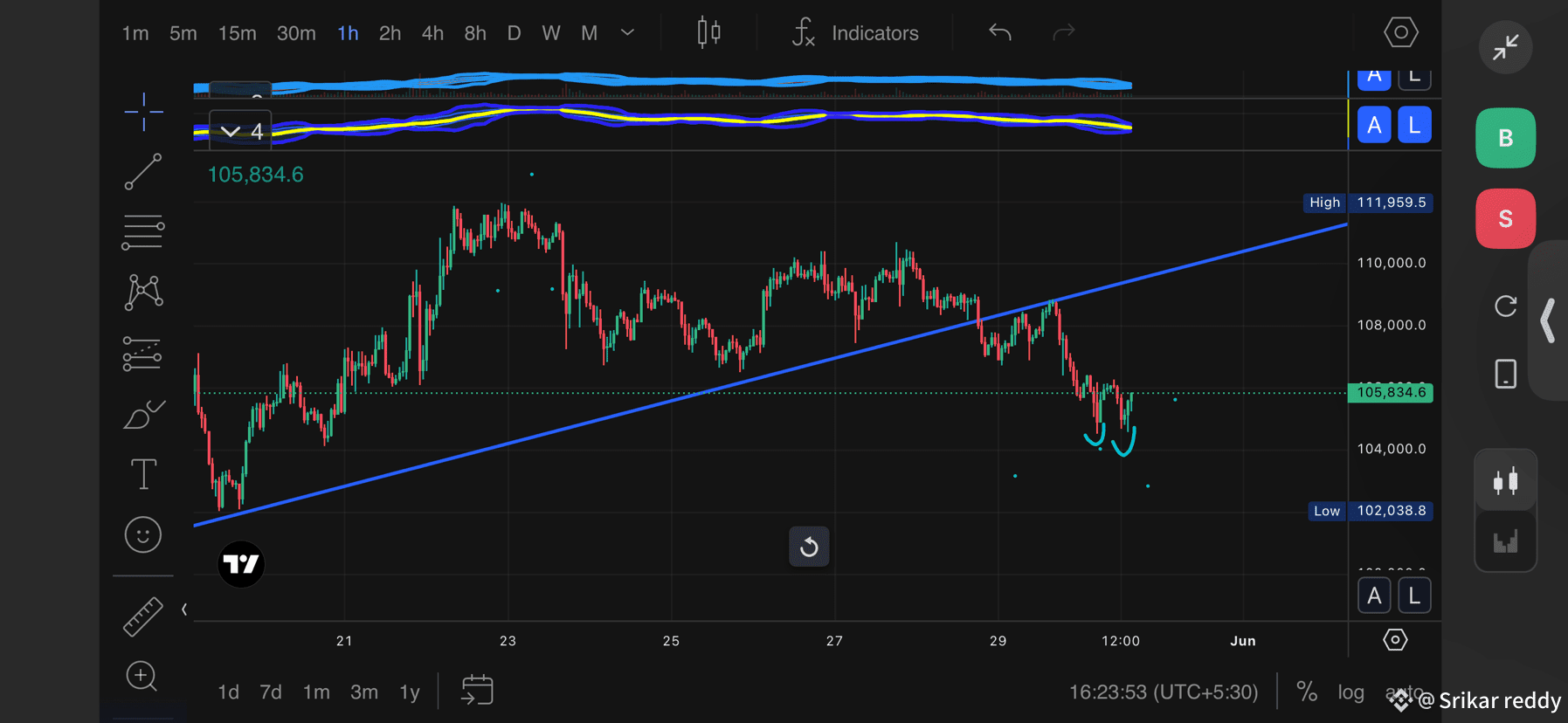Expand the right side panel chevron handle
1568x723 pixels.
(x=1549, y=320)
